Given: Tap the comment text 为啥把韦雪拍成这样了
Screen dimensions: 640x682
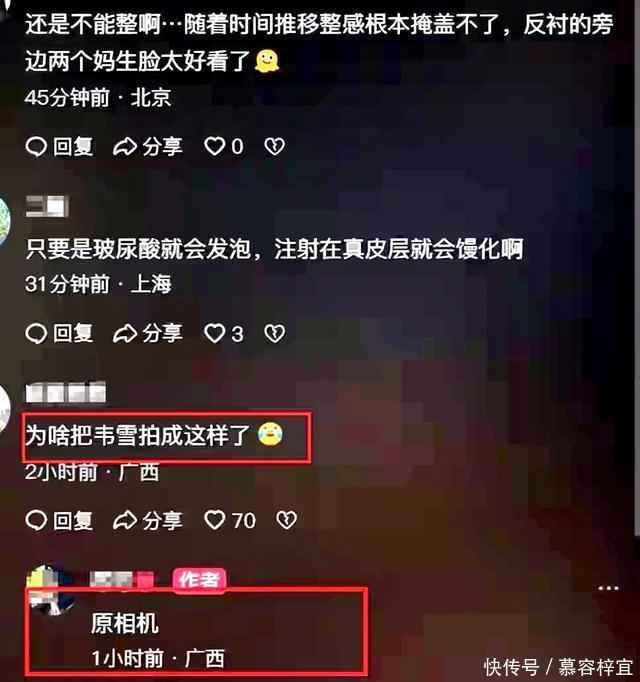Looking at the screenshot, I should (137, 435).
